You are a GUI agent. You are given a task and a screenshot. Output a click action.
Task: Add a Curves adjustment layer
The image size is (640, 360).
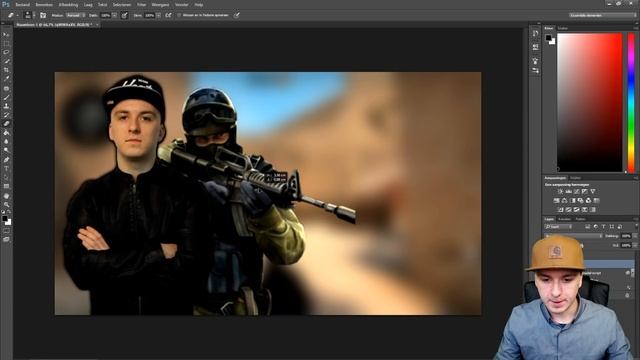[x=577, y=191]
